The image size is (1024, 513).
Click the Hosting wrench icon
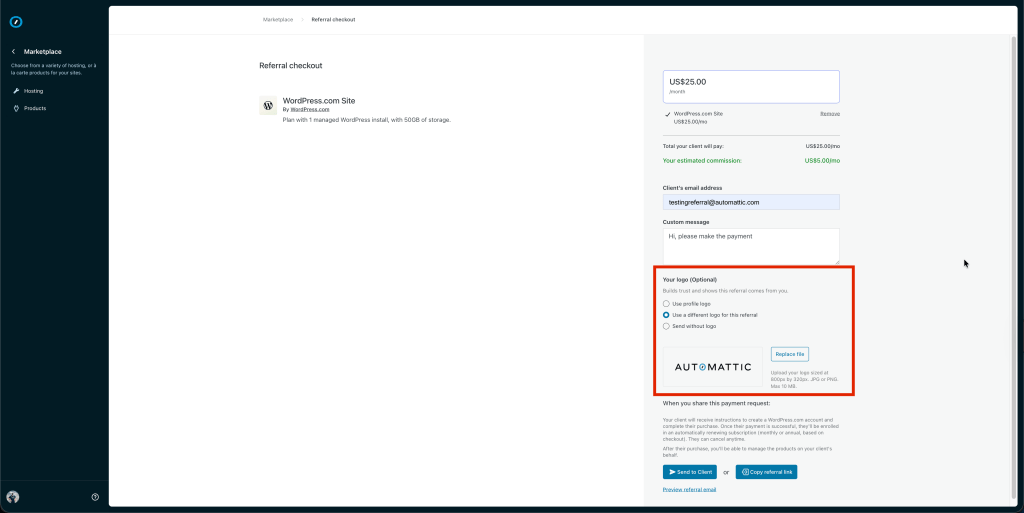click(16, 91)
